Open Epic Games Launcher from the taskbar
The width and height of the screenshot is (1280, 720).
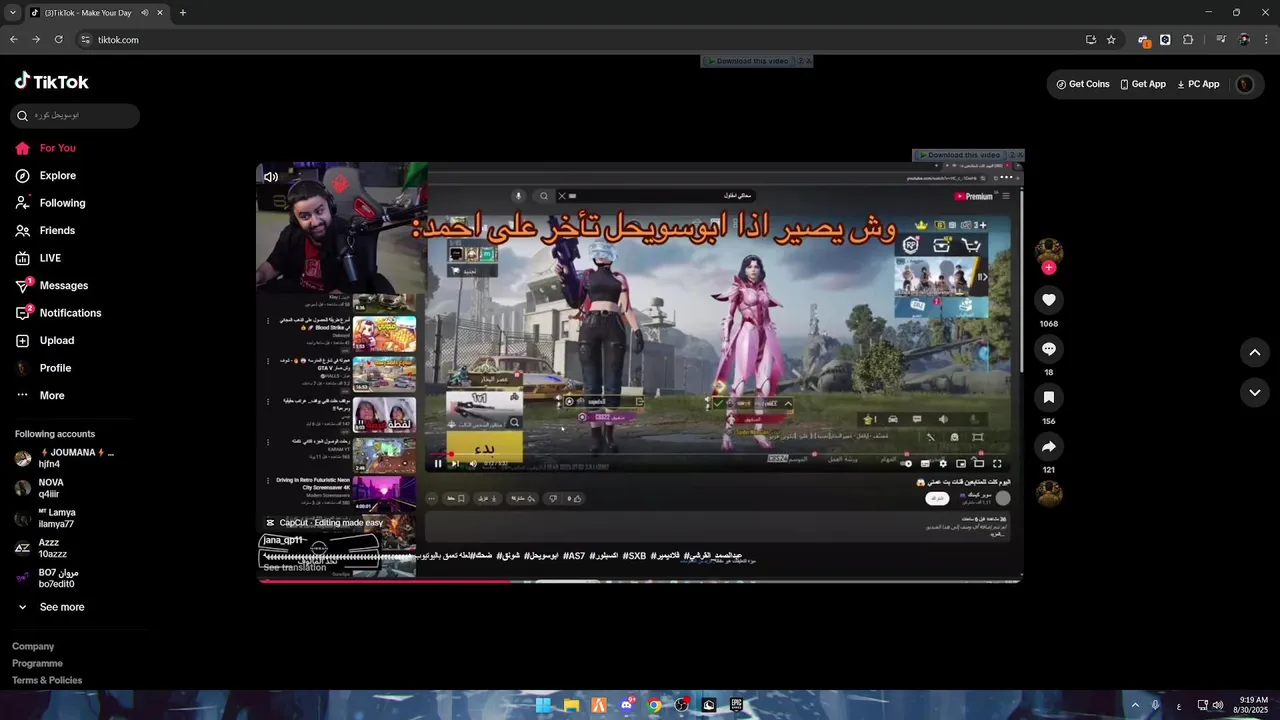[737, 705]
